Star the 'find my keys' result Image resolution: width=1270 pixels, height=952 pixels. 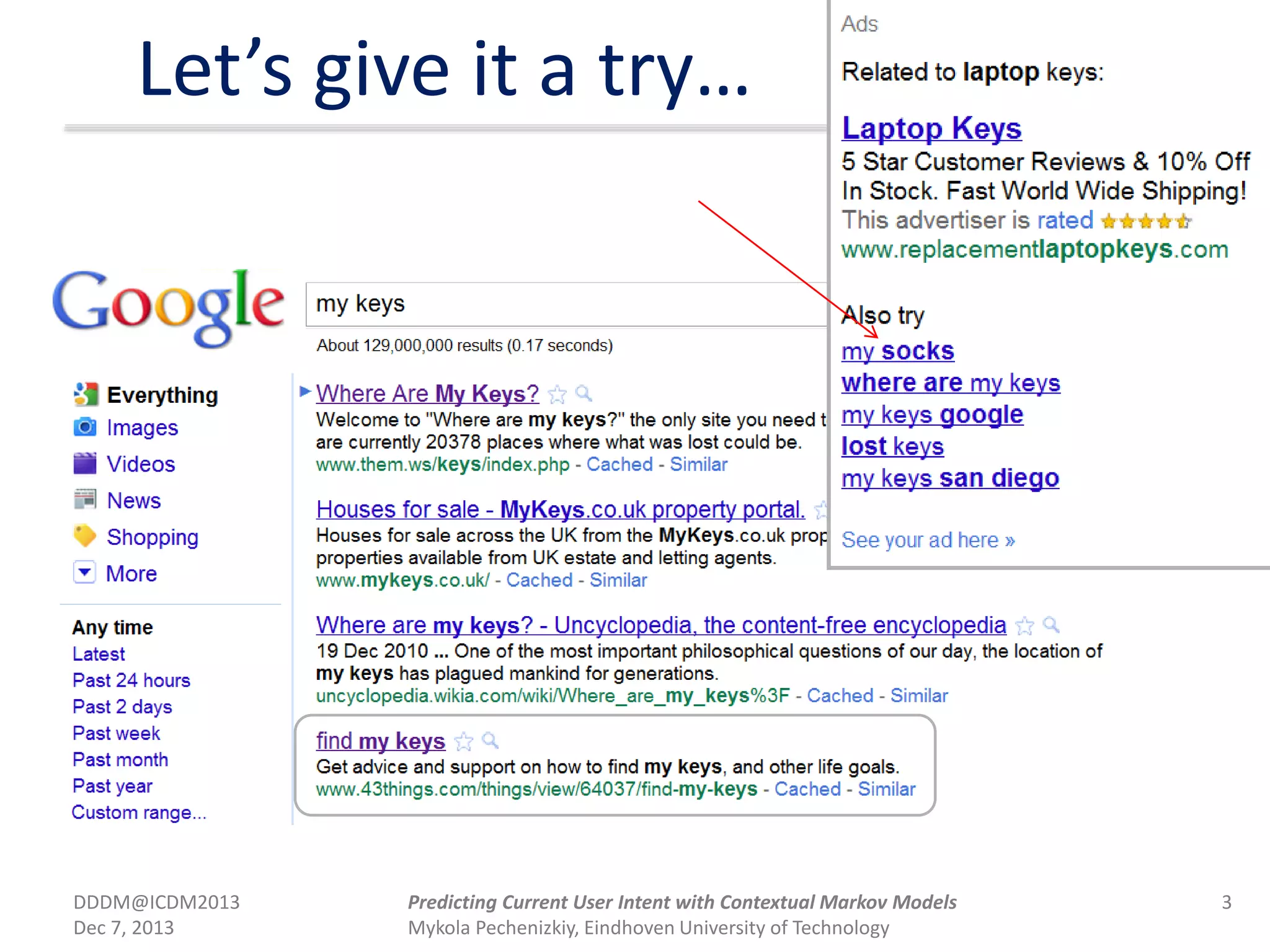464,741
